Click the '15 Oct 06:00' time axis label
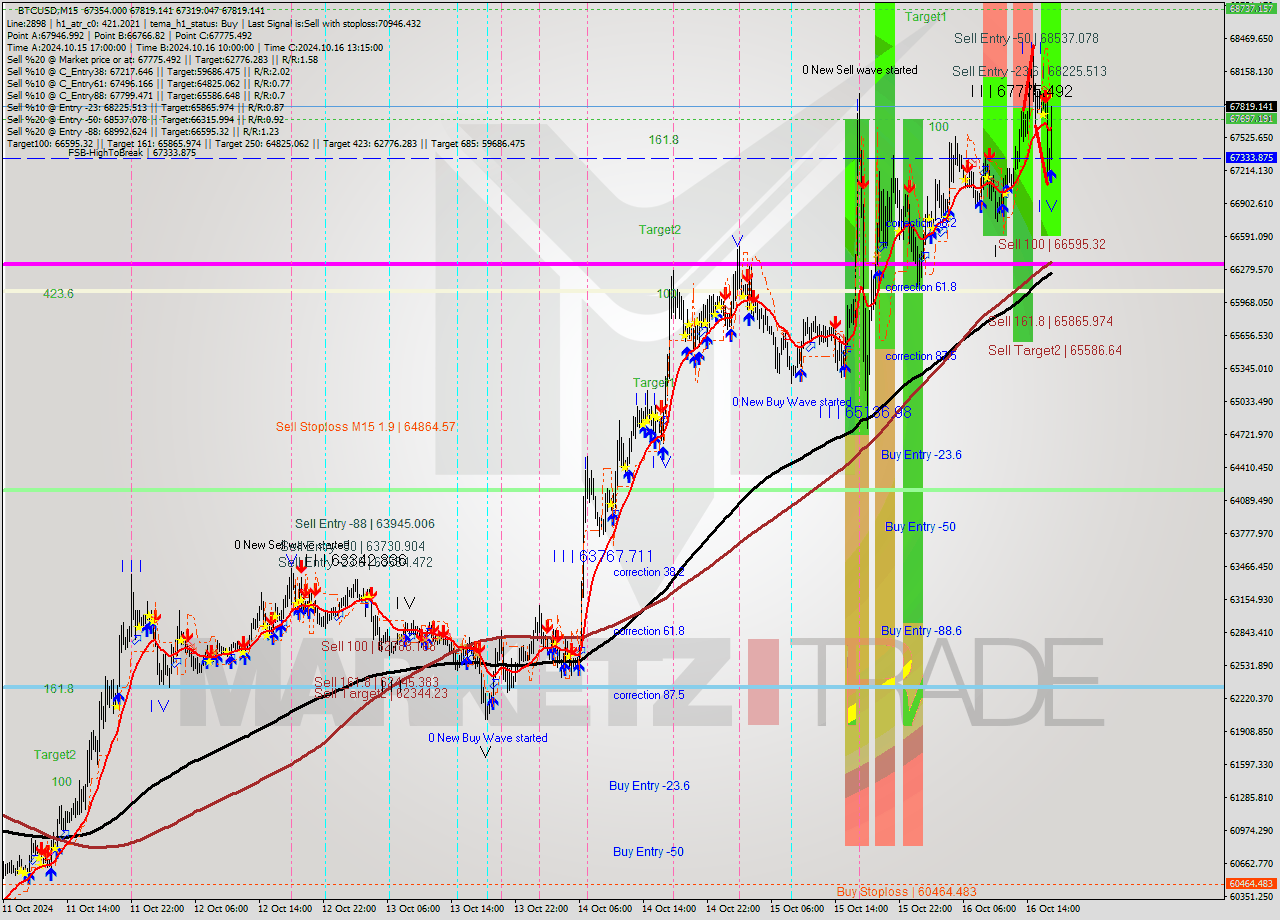 (797, 909)
